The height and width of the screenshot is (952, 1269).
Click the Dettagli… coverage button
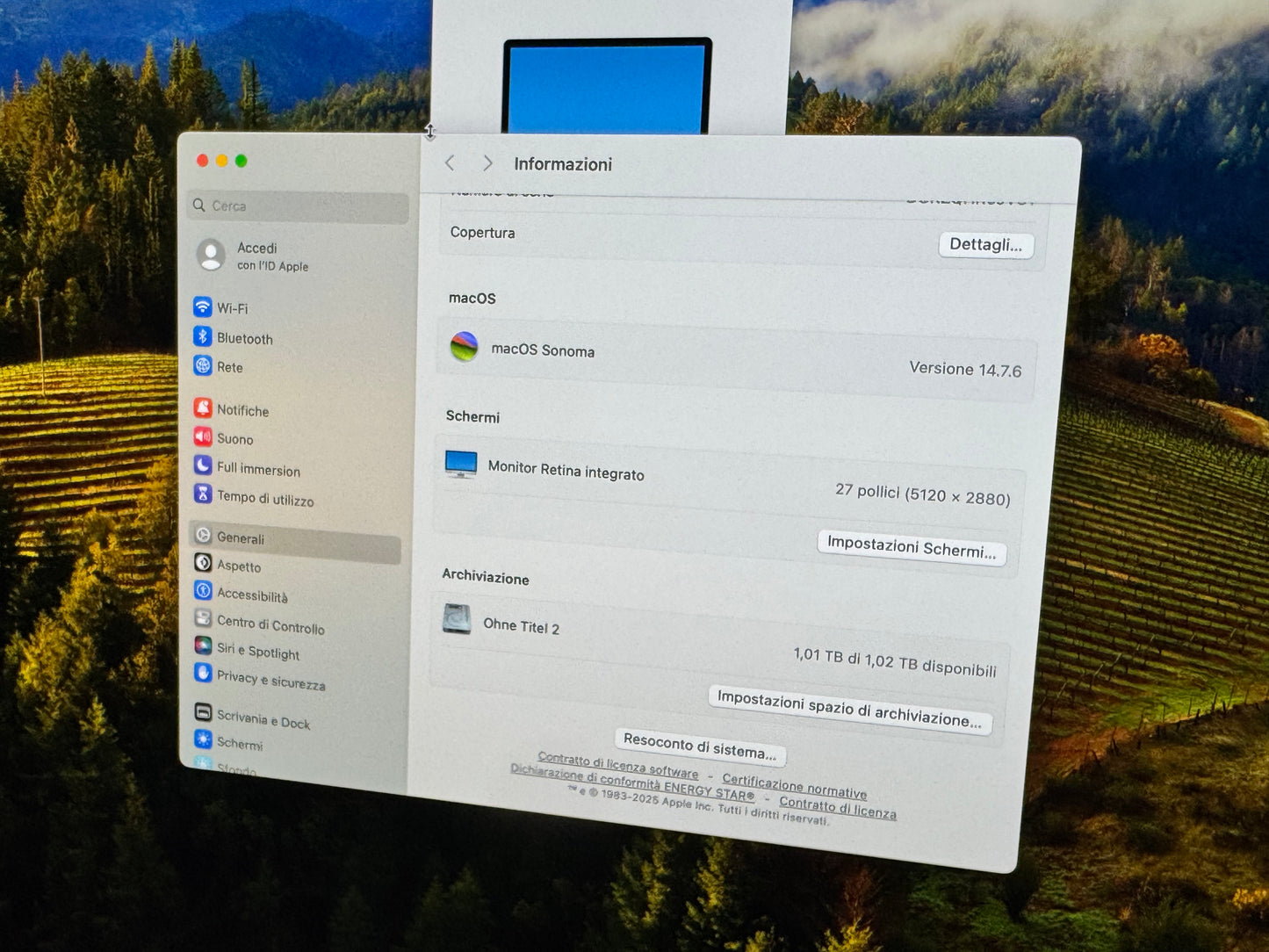[985, 245]
